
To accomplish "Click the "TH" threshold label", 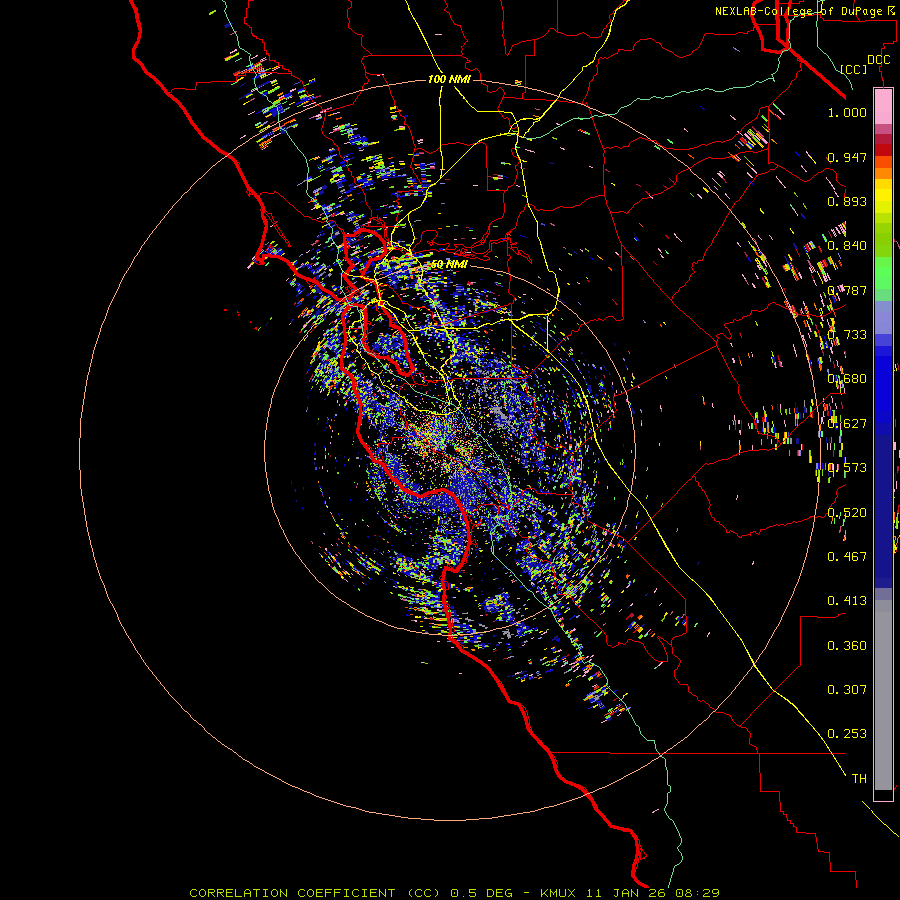I will [x=859, y=779].
